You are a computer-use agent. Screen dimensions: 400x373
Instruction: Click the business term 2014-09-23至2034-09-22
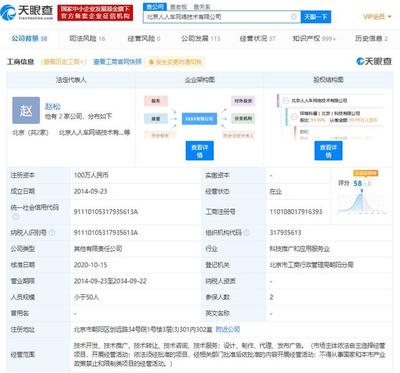[110, 281]
